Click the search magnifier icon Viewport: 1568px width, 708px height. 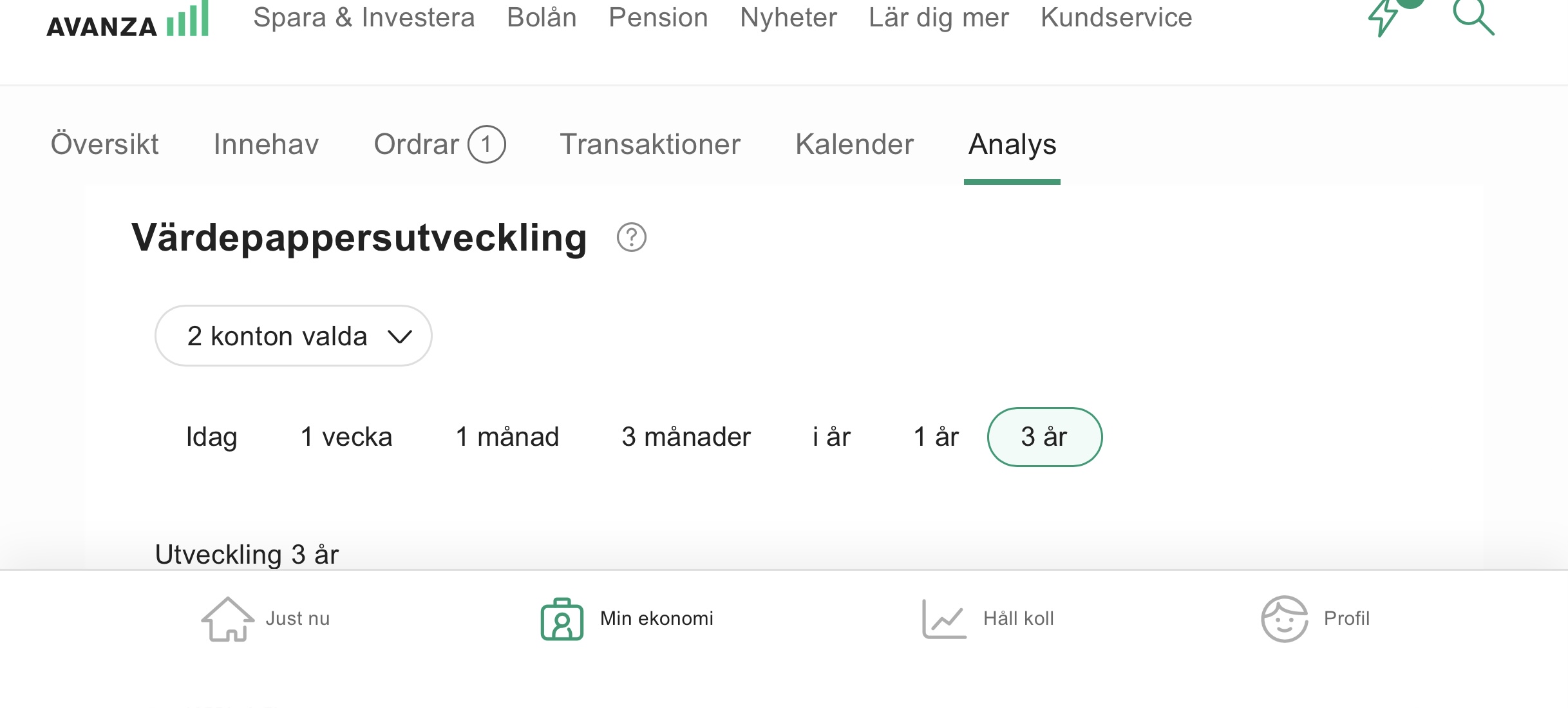[x=1473, y=17]
